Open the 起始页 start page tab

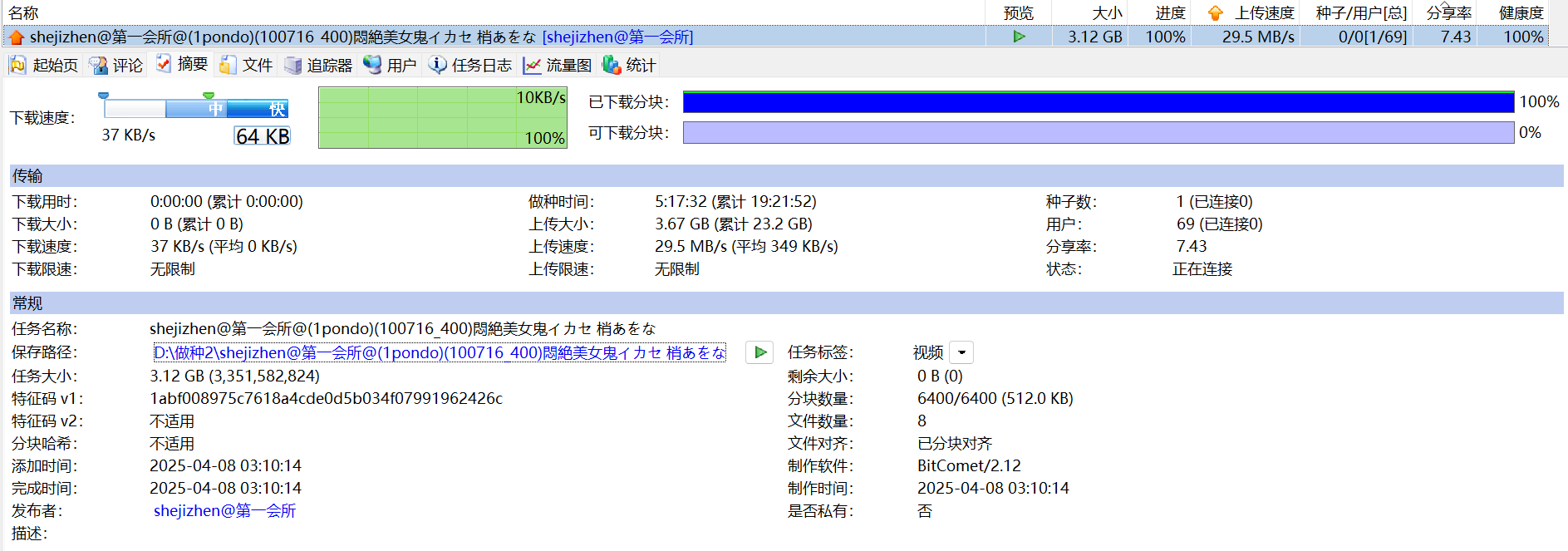pyautogui.click(x=44, y=66)
